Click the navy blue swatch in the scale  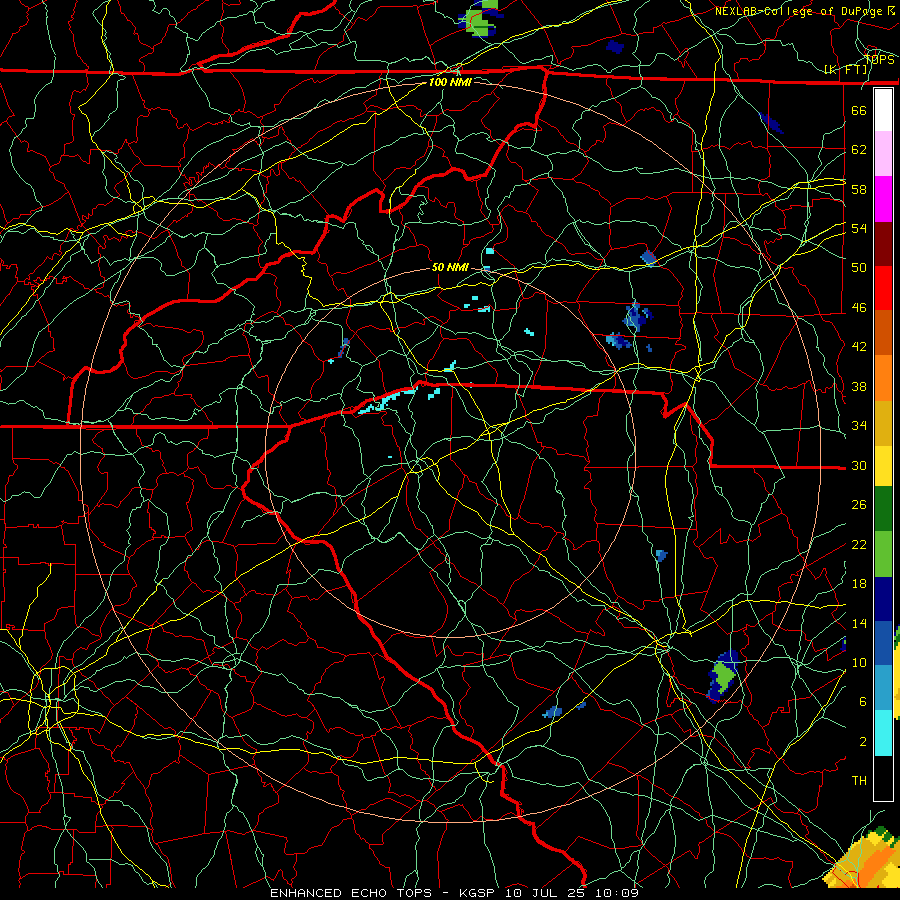pyautogui.click(x=883, y=599)
